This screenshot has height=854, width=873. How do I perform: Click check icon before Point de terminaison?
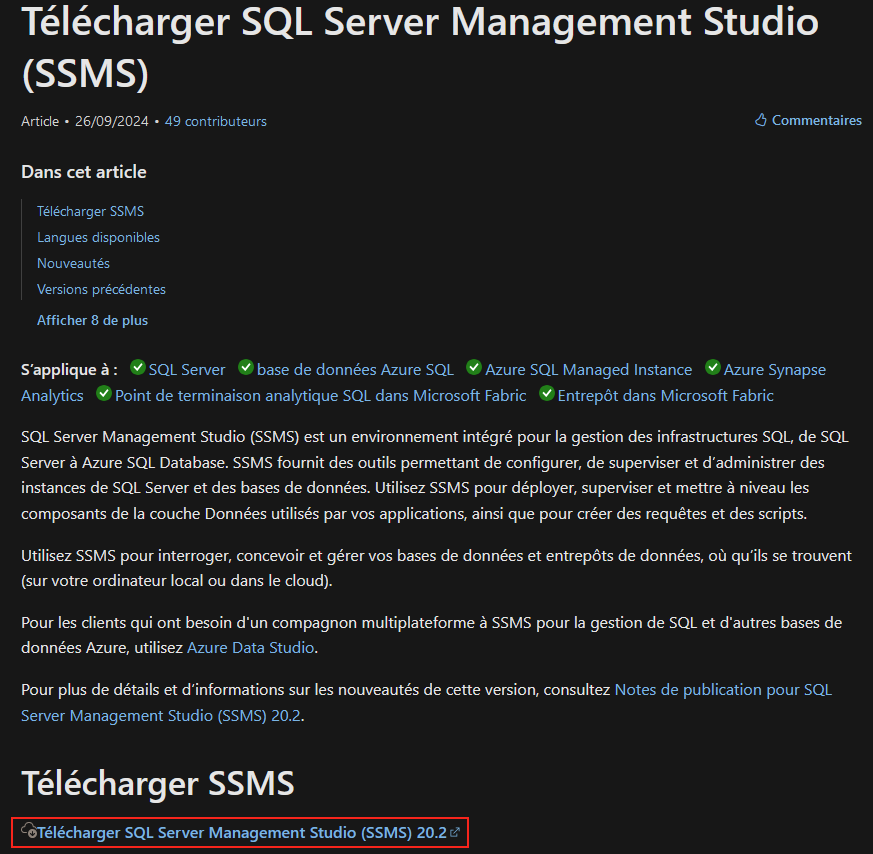[x=104, y=394]
